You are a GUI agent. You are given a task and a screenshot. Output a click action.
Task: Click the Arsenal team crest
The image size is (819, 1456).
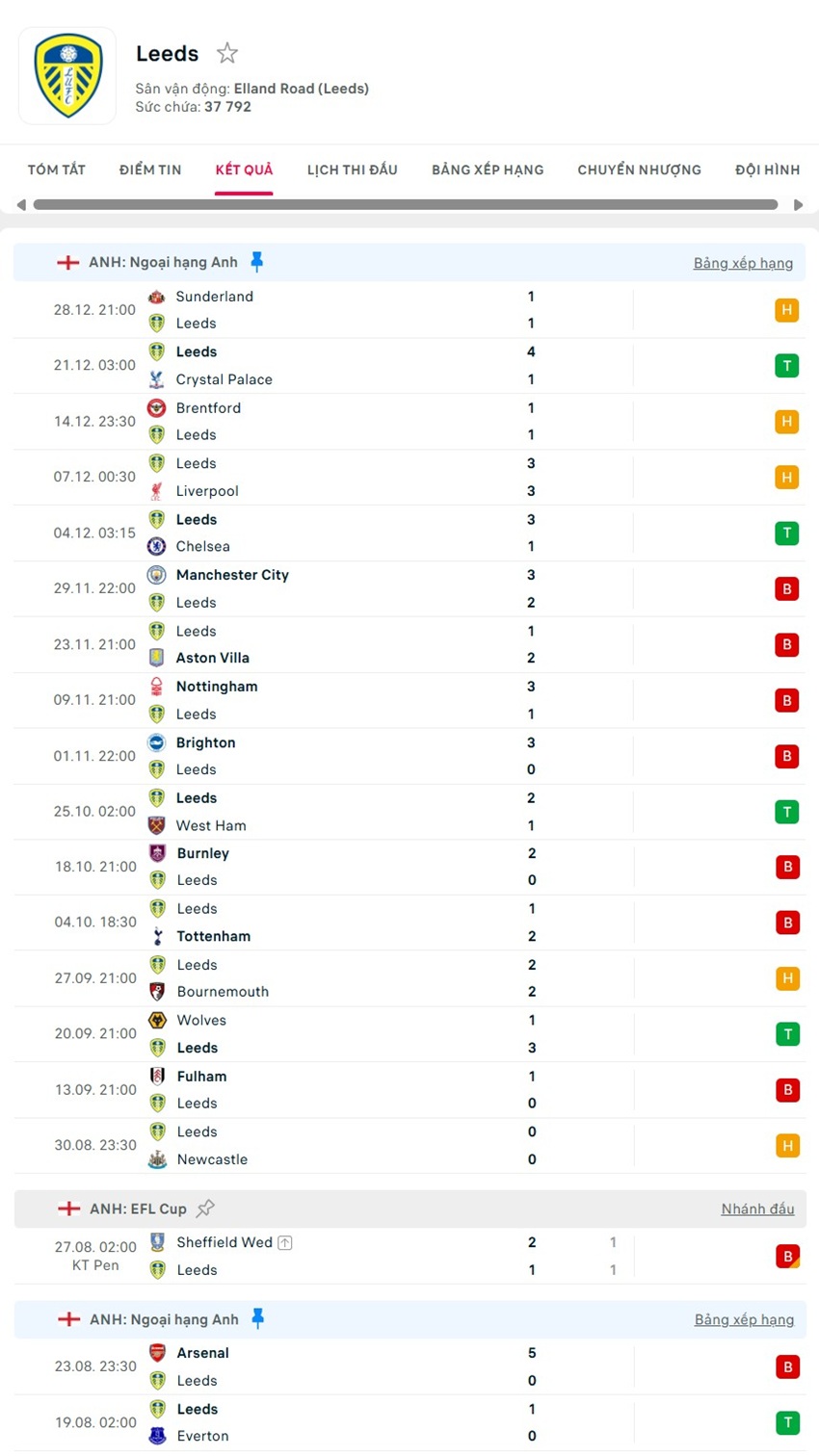pos(157,1353)
